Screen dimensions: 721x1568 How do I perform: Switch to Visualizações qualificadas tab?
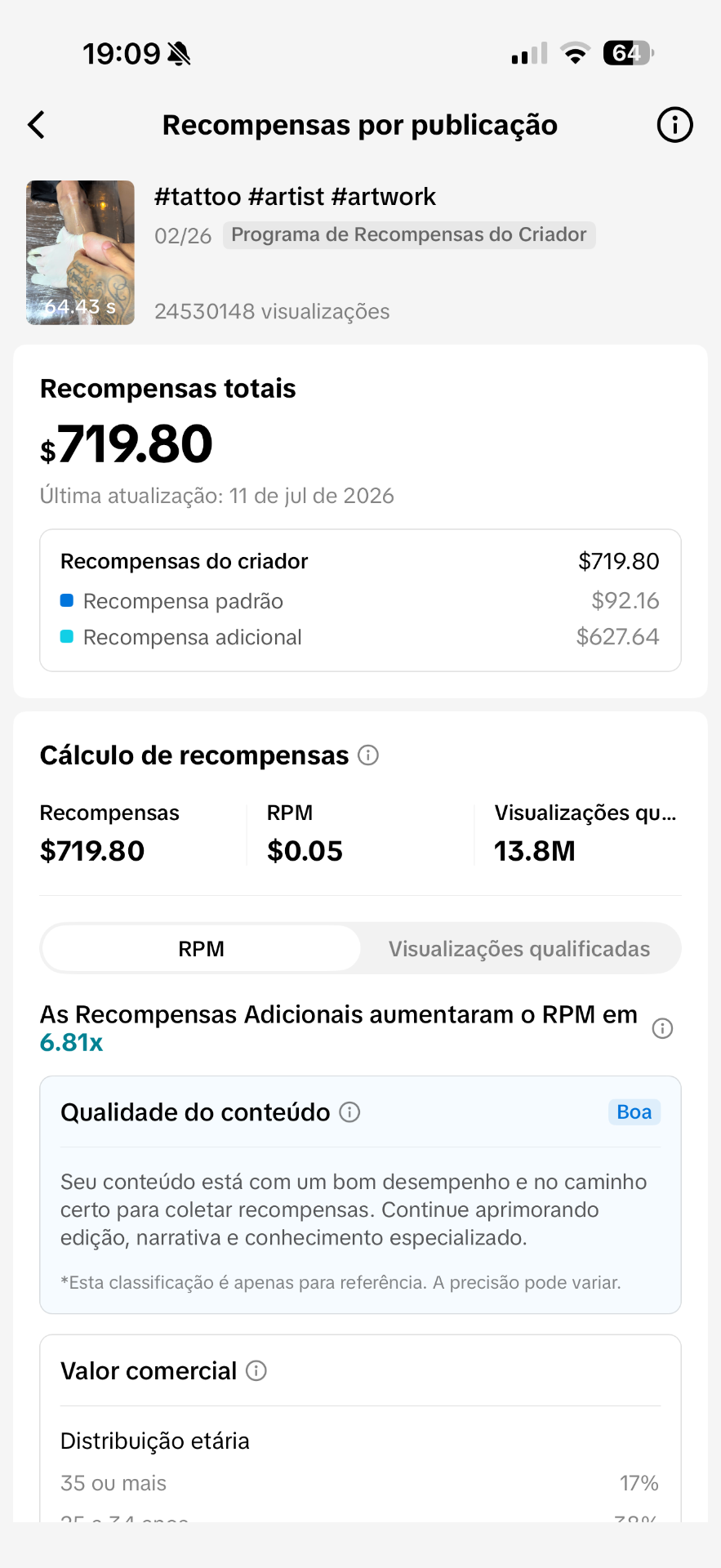coord(519,949)
